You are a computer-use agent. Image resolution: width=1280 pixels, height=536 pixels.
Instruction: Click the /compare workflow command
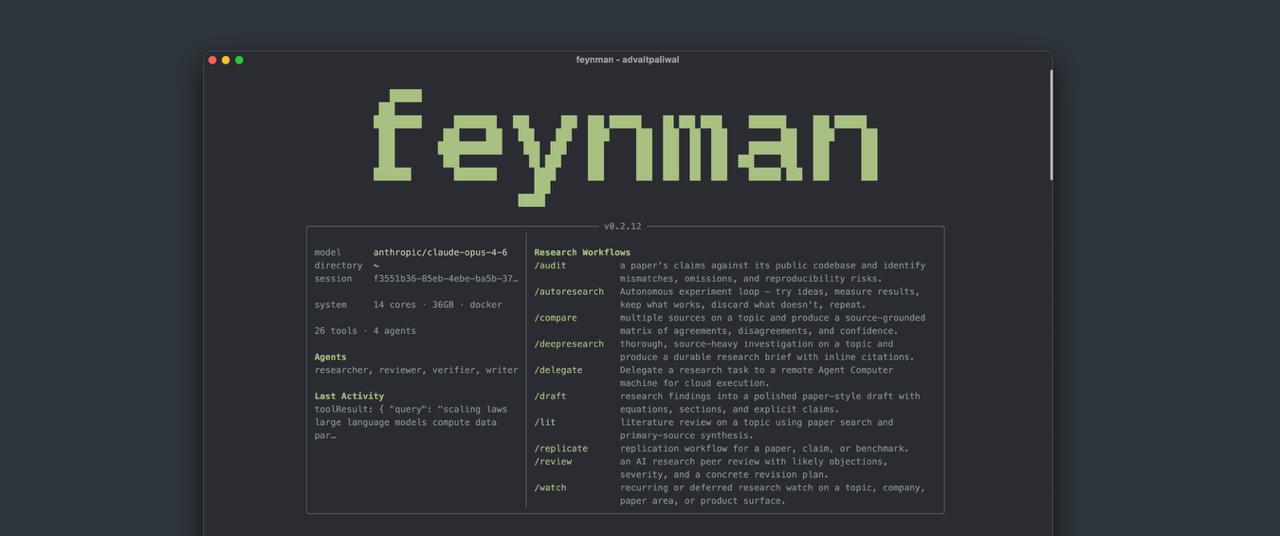[556, 318]
